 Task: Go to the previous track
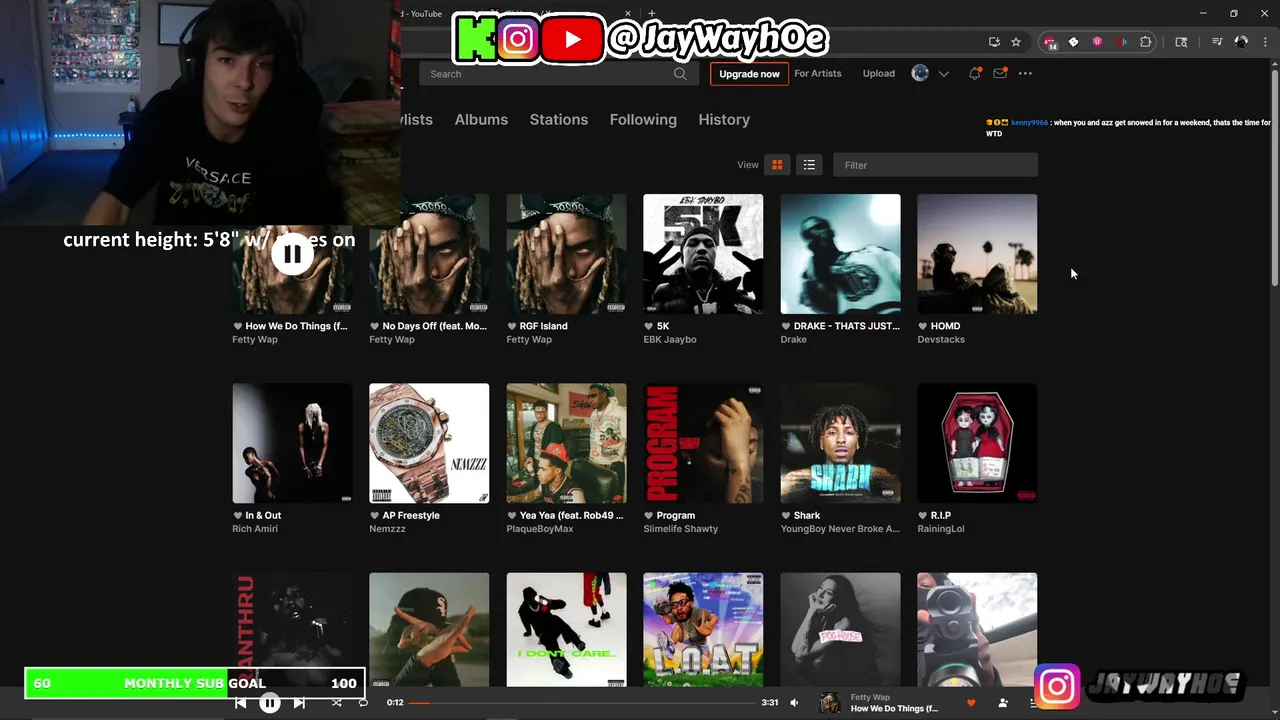click(x=241, y=703)
